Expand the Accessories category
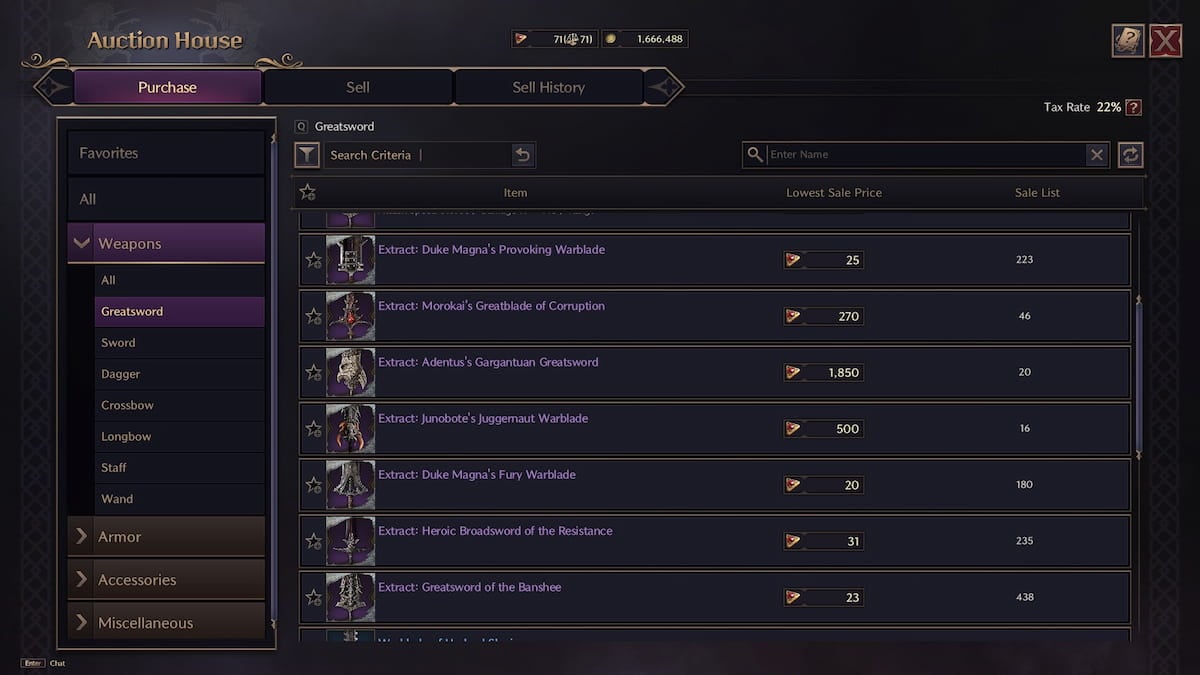Image resolution: width=1200 pixels, height=675 pixels. [82, 579]
